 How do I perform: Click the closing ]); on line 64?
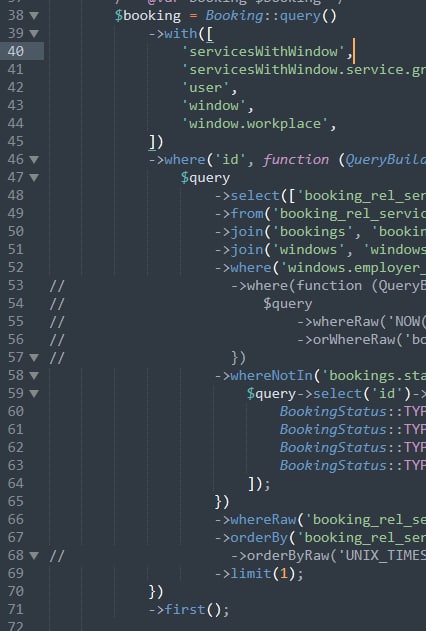(259, 484)
